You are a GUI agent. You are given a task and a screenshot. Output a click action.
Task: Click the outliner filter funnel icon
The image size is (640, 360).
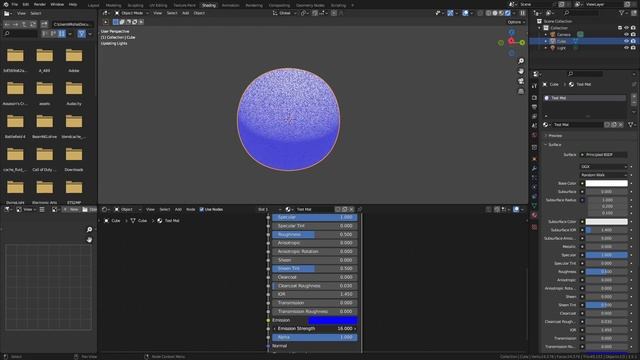pos(622,13)
